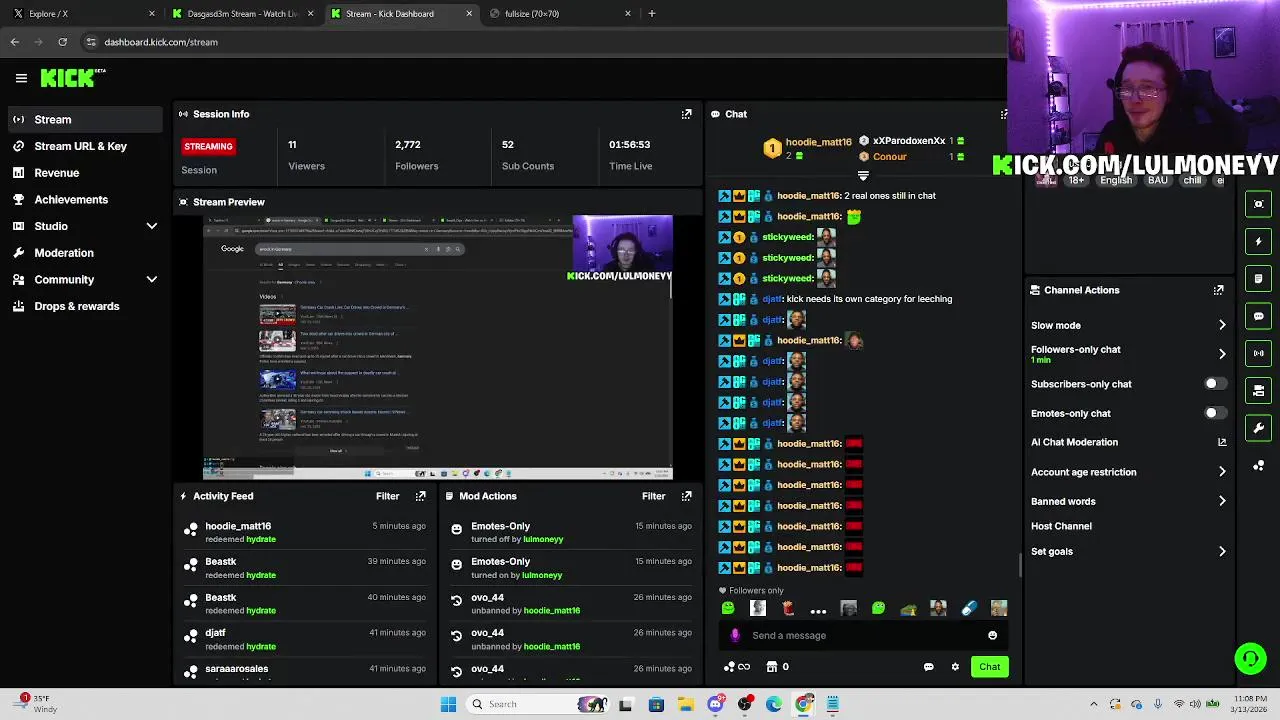Screen dimensions: 1280x720
Task: Switch to the fullsize (70×70) browser tab
Action: pos(560,14)
